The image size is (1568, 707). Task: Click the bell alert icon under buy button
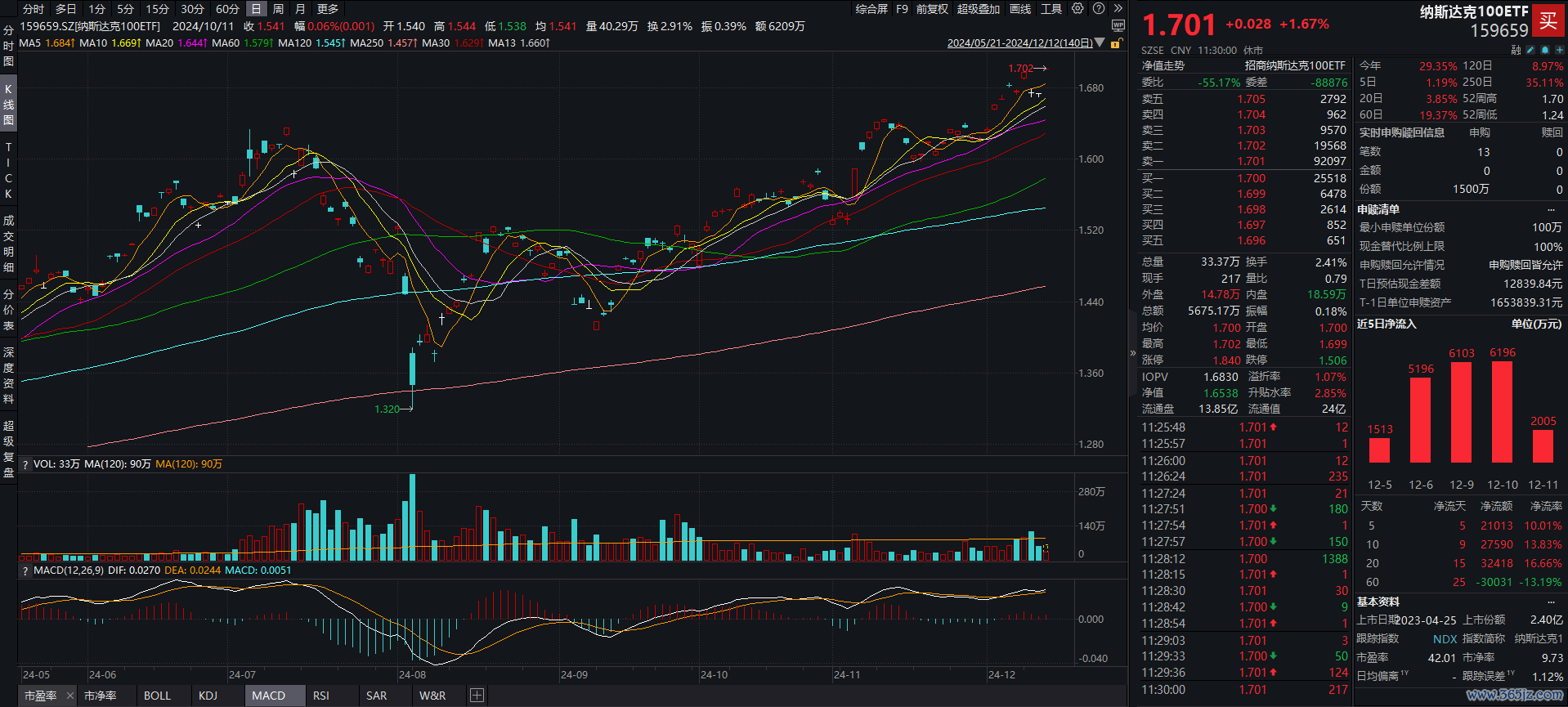pyautogui.click(x=1546, y=50)
